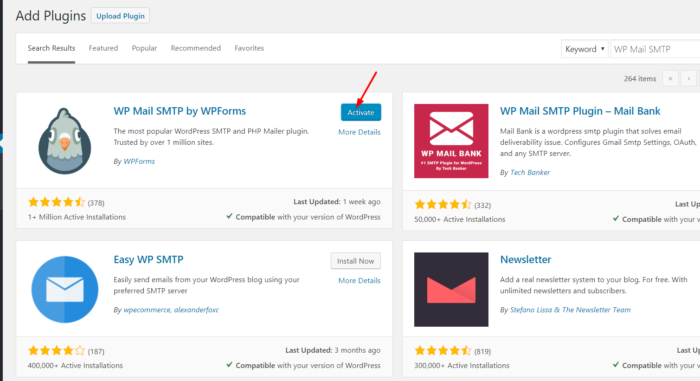
Task: Switch to the Recommended tab
Action: click(x=196, y=48)
